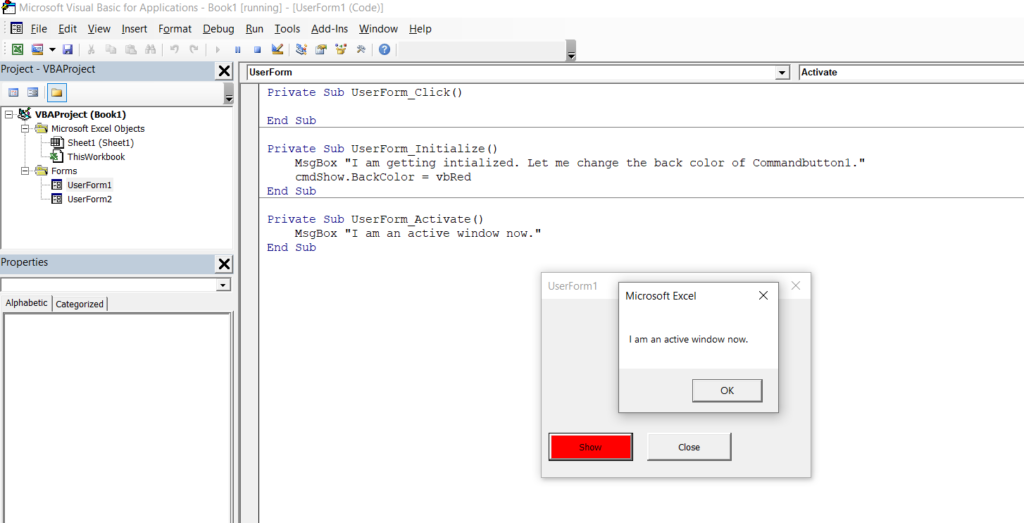
Task: Open the Insert object dropdown arrow
Action: click(x=51, y=50)
